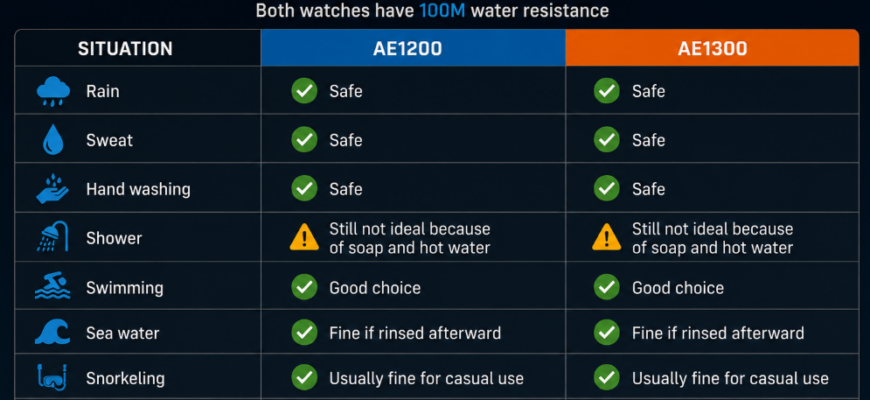Click the AE1300 shower warning triangle
The width and height of the screenshot is (870, 400).
[607, 237]
